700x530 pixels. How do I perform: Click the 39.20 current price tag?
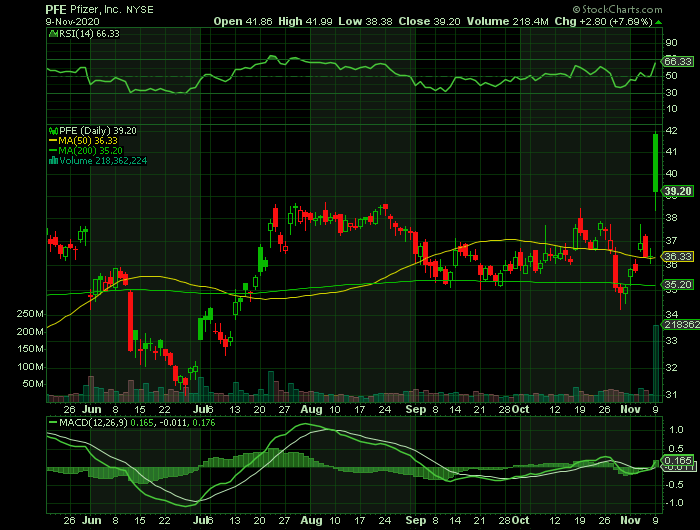[678, 191]
